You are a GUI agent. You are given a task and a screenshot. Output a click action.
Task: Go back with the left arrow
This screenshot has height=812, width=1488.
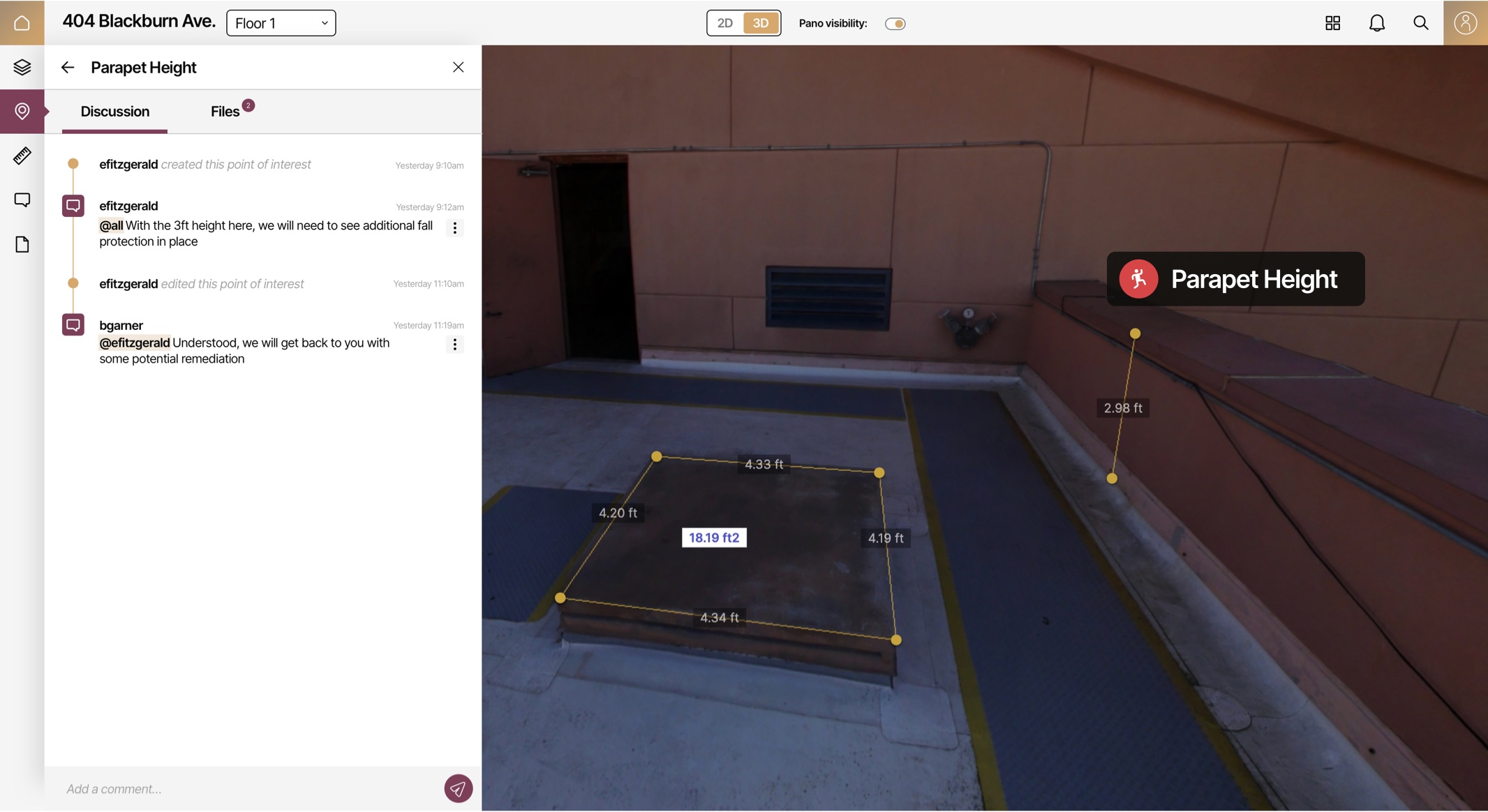click(x=68, y=67)
